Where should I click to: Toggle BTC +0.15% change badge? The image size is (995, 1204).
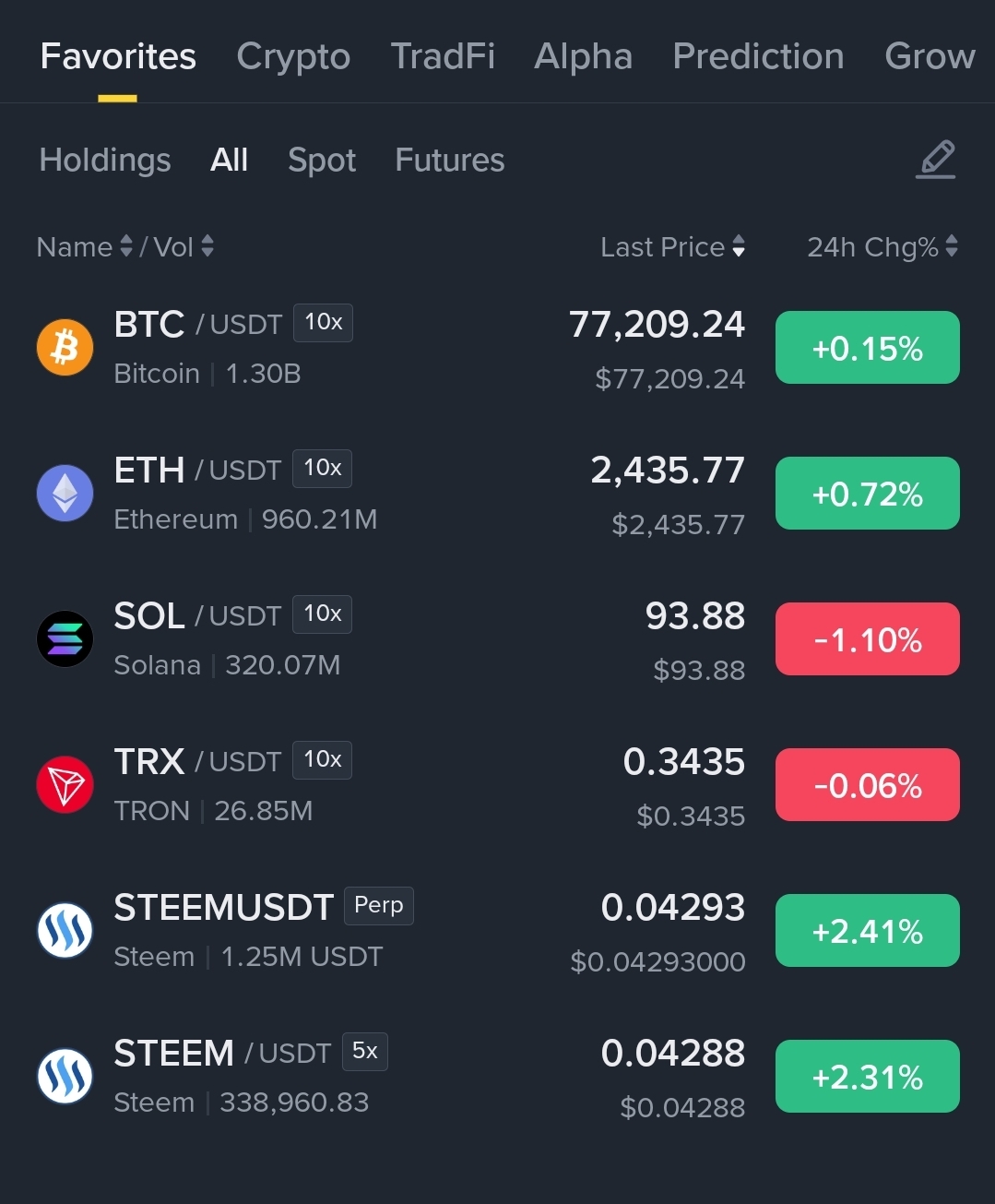pos(868,348)
